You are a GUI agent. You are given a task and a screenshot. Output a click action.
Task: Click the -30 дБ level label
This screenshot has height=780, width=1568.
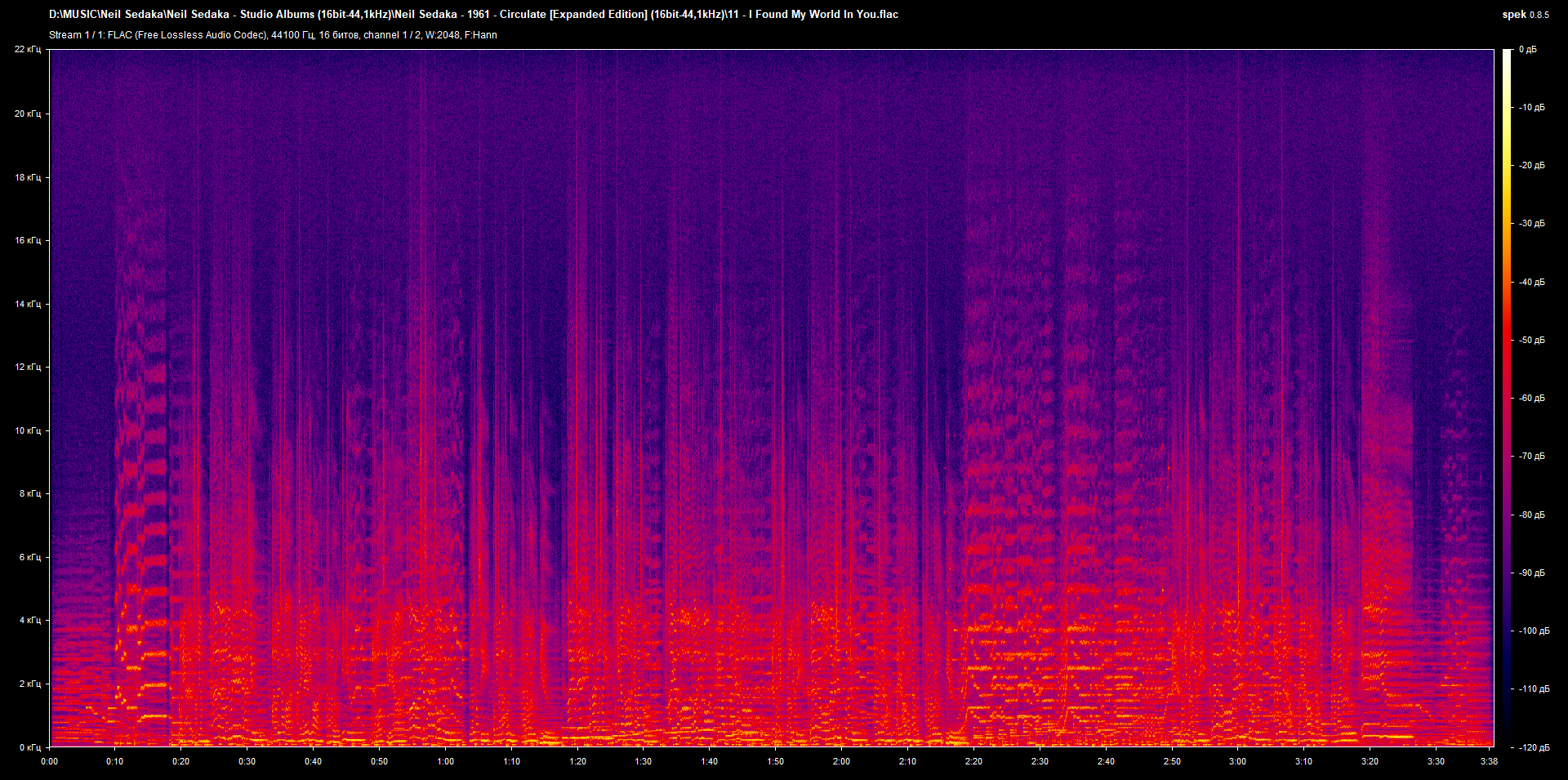click(1531, 224)
